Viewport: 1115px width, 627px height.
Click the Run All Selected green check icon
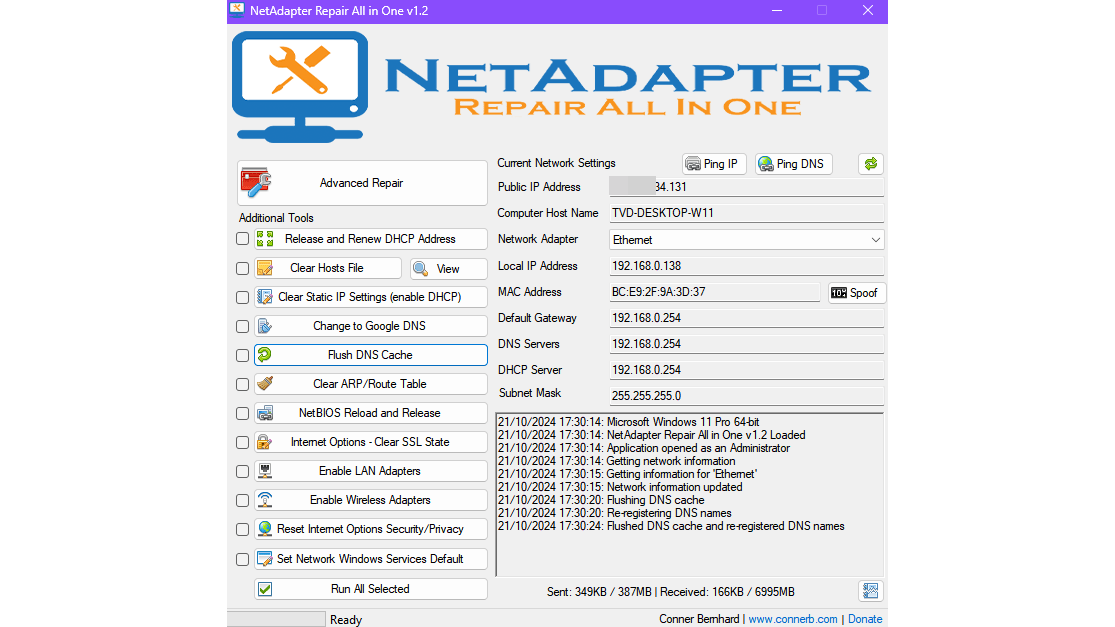tap(265, 589)
